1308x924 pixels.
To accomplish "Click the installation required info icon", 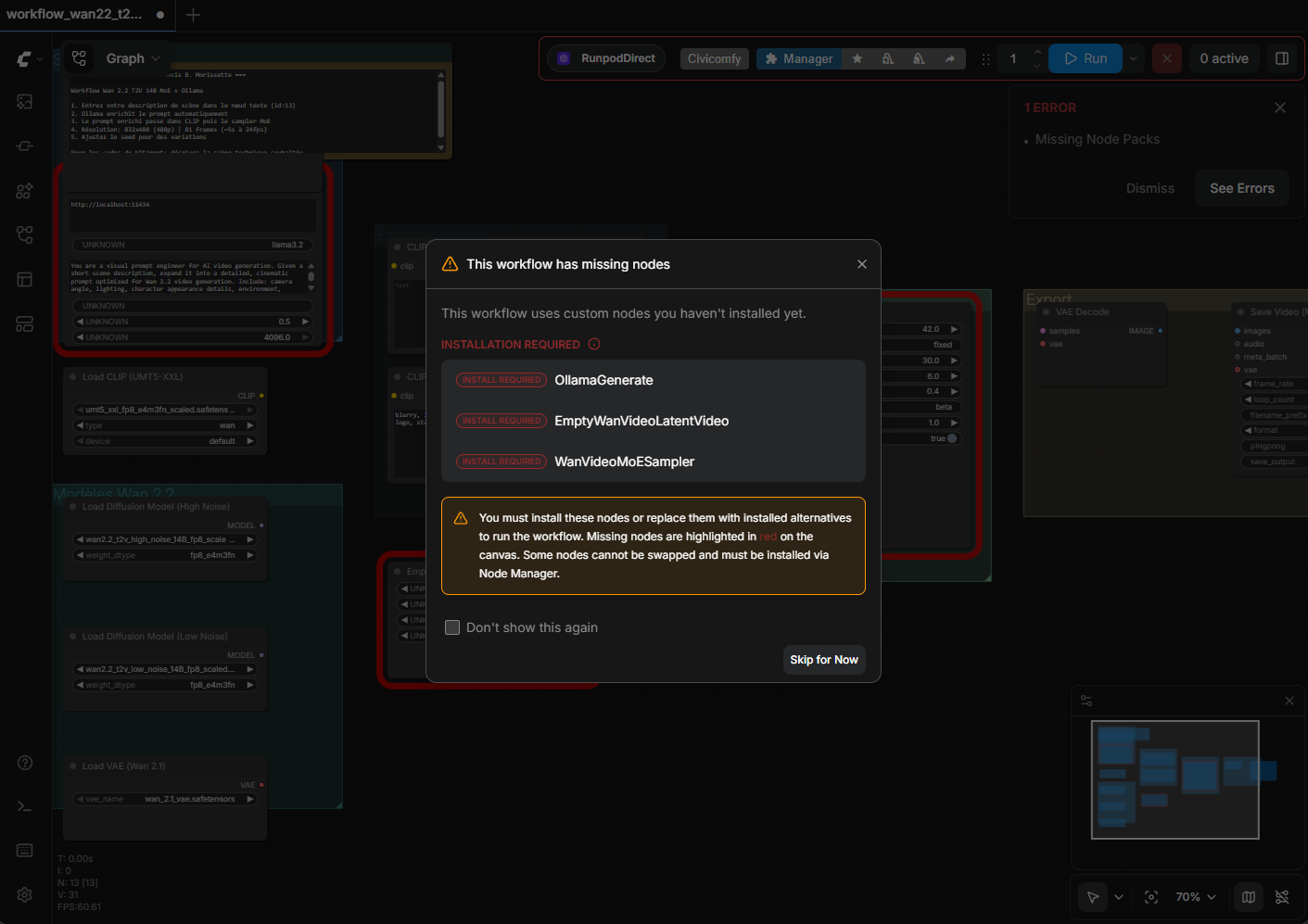I will [x=594, y=344].
